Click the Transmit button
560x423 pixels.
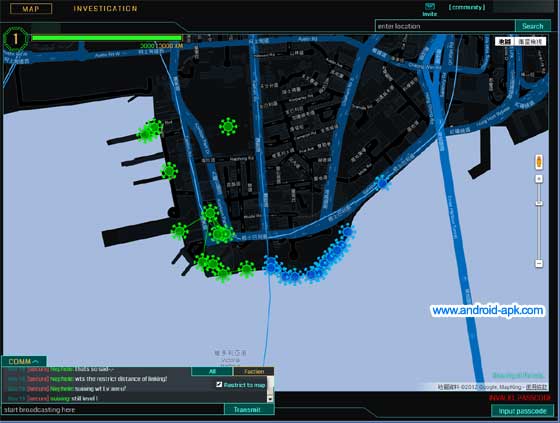[249, 409]
